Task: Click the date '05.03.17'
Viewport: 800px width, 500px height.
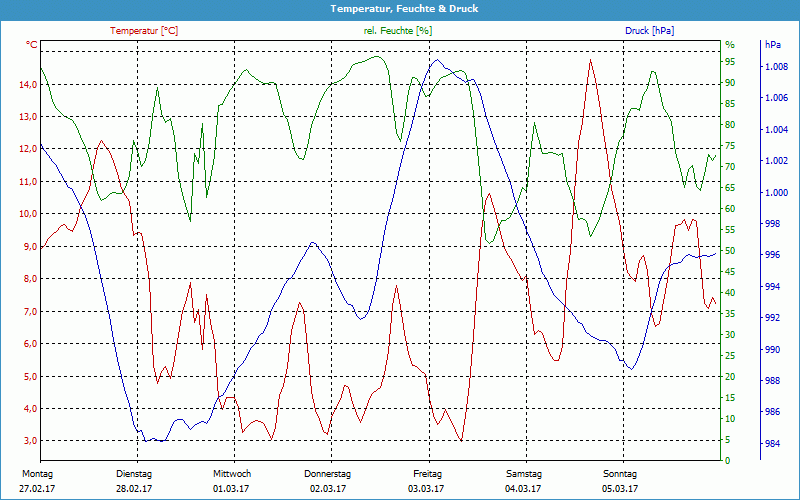Action: [x=620, y=489]
